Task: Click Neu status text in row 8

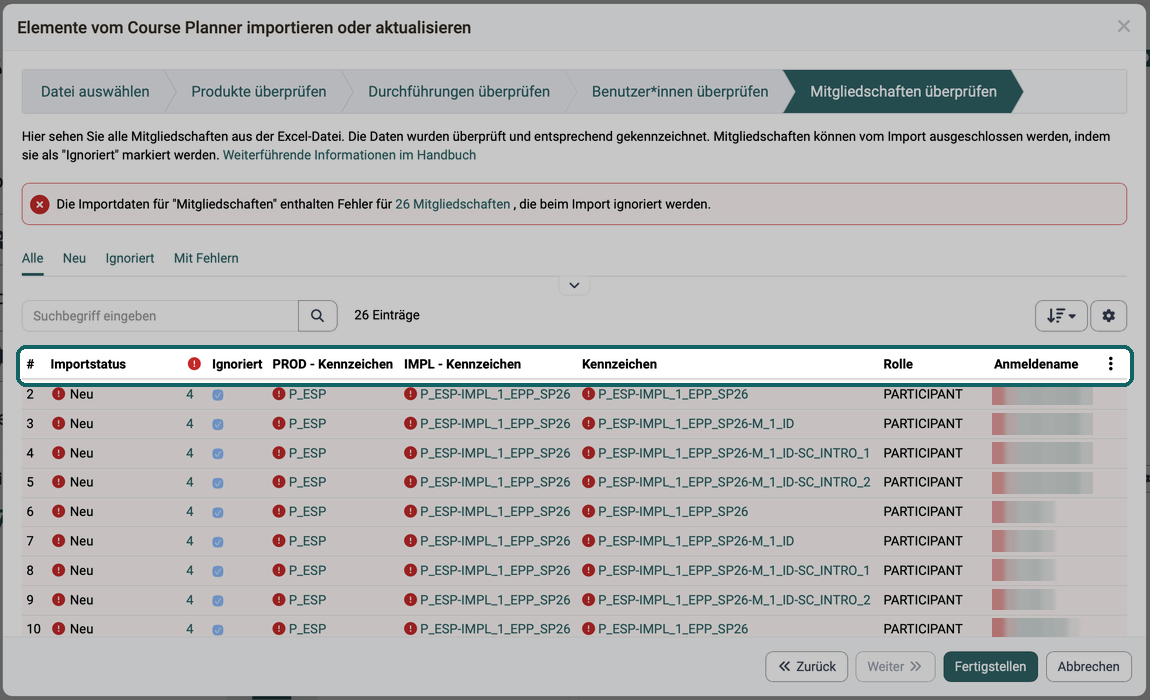Action: (81, 570)
